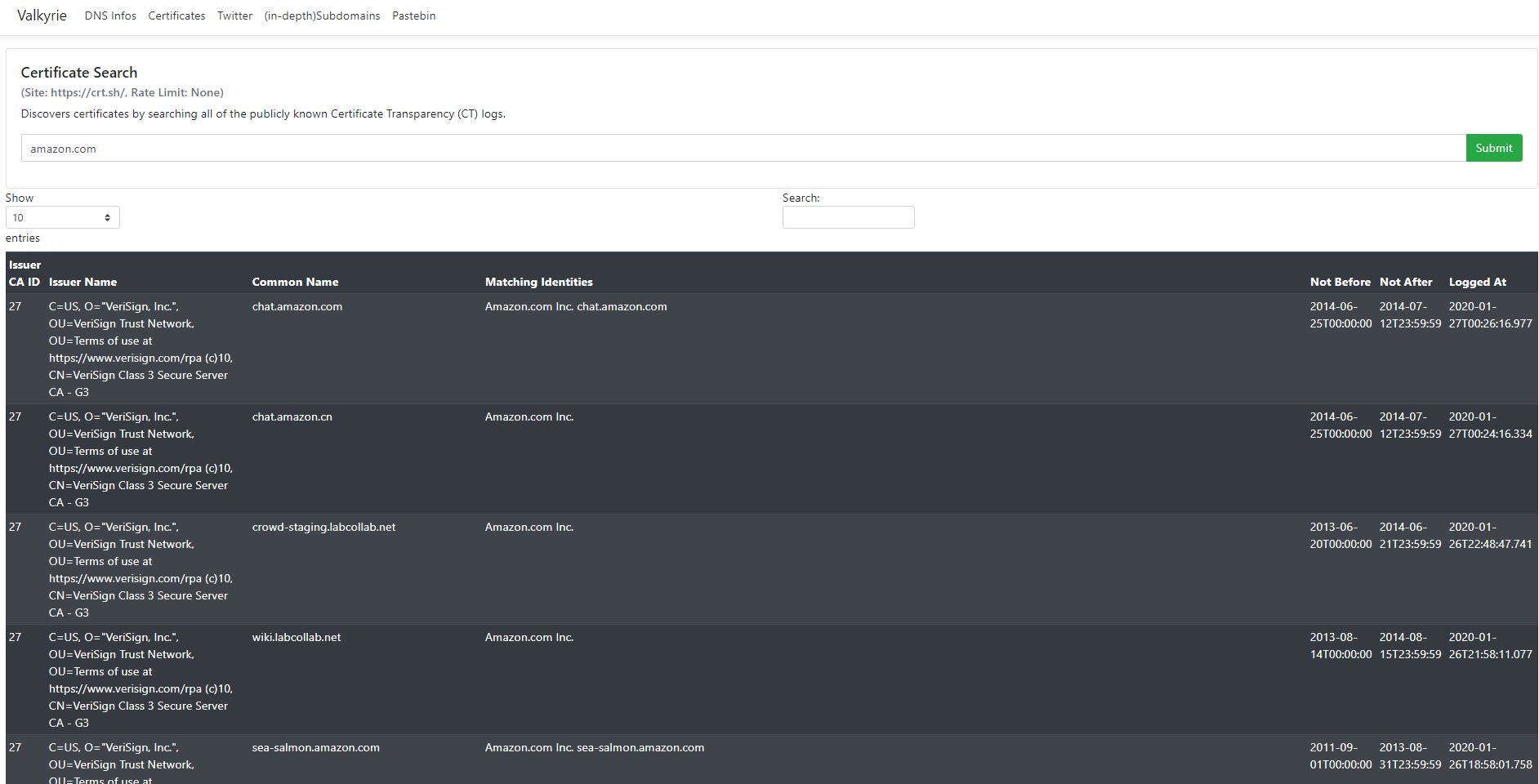Sort by Issuer CA ID column

[25, 273]
